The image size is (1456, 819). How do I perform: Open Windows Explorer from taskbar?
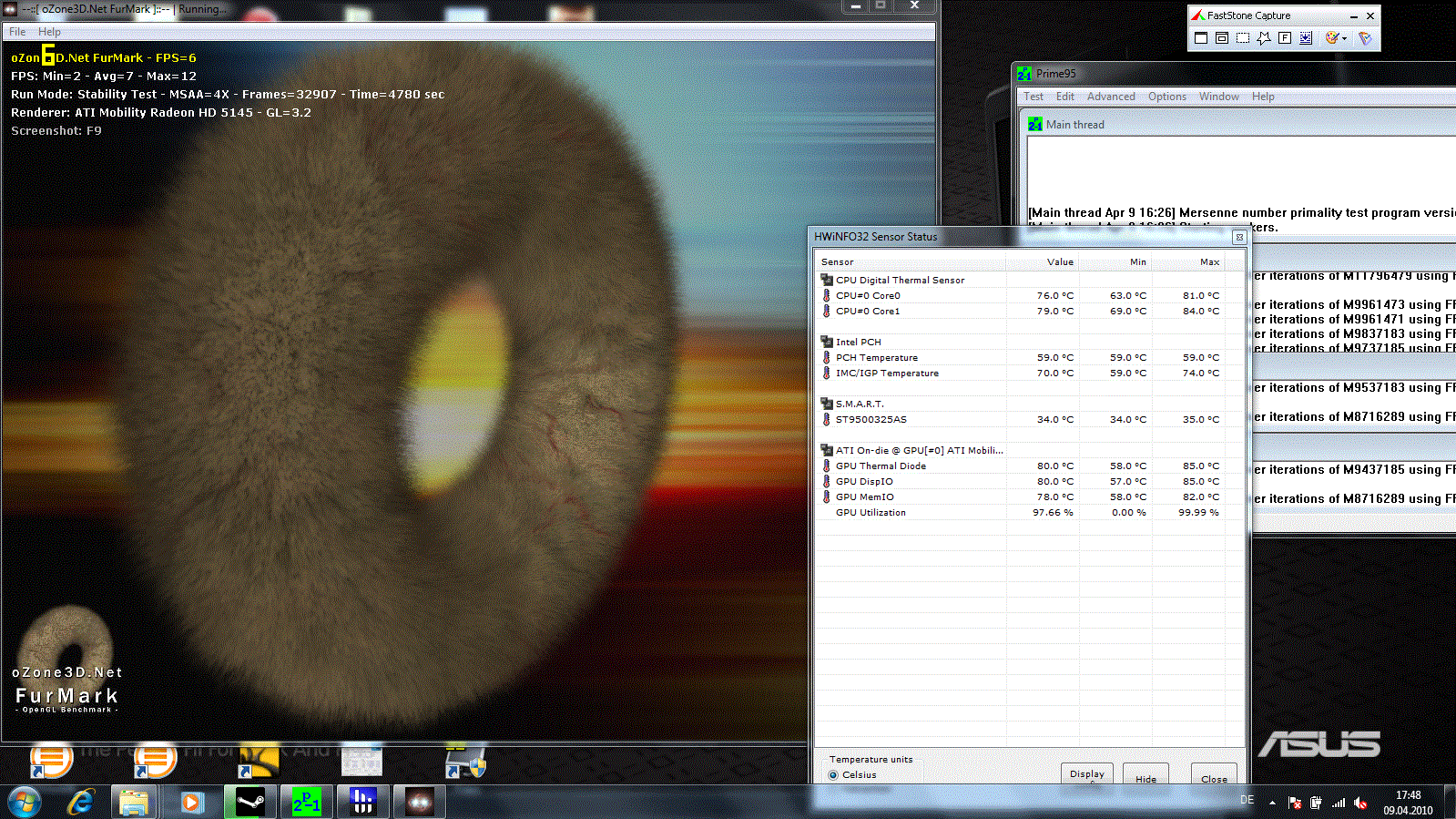click(x=134, y=803)
